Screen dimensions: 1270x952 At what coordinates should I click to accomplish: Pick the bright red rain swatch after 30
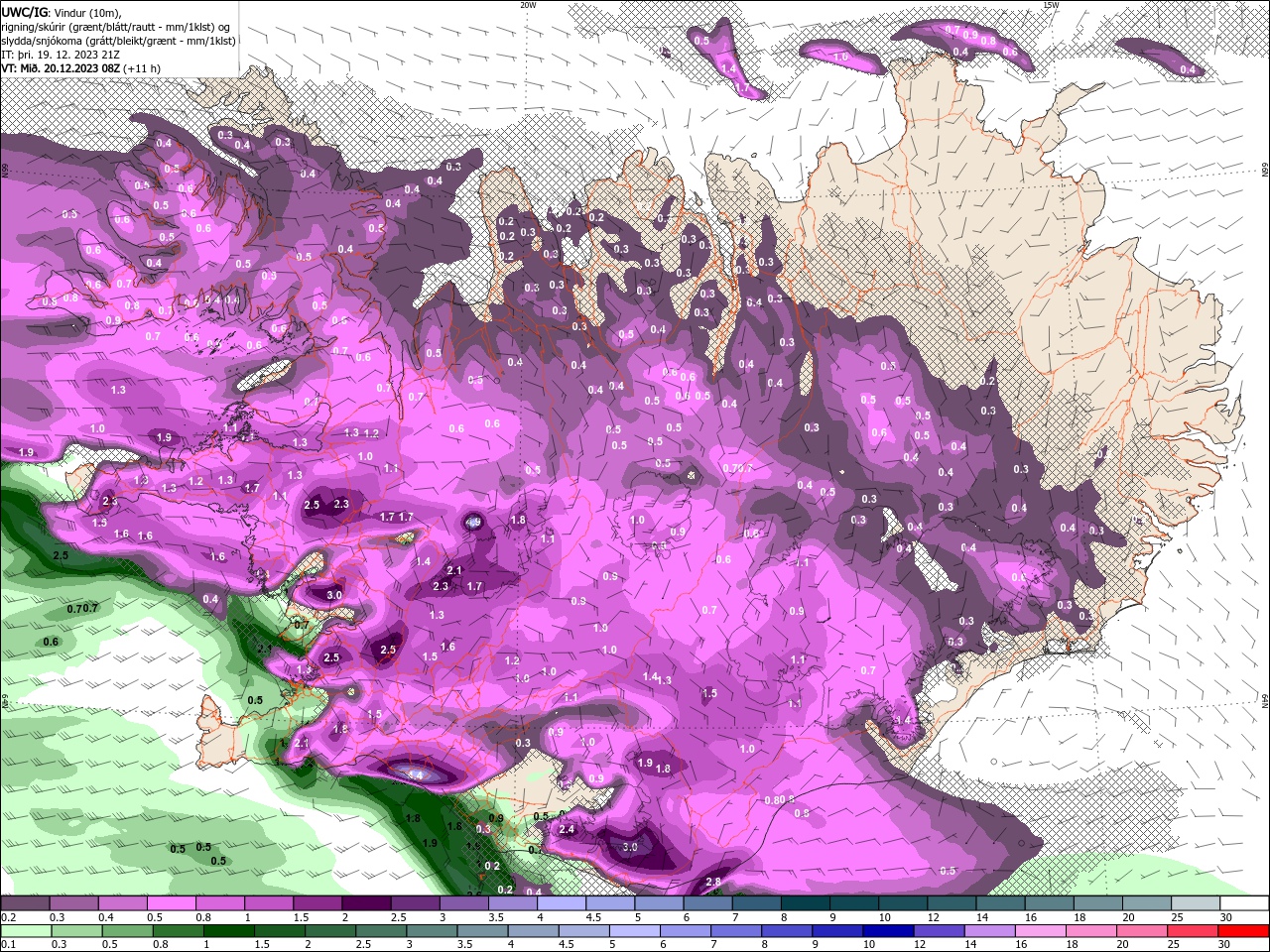click(x=1244, y=931)
